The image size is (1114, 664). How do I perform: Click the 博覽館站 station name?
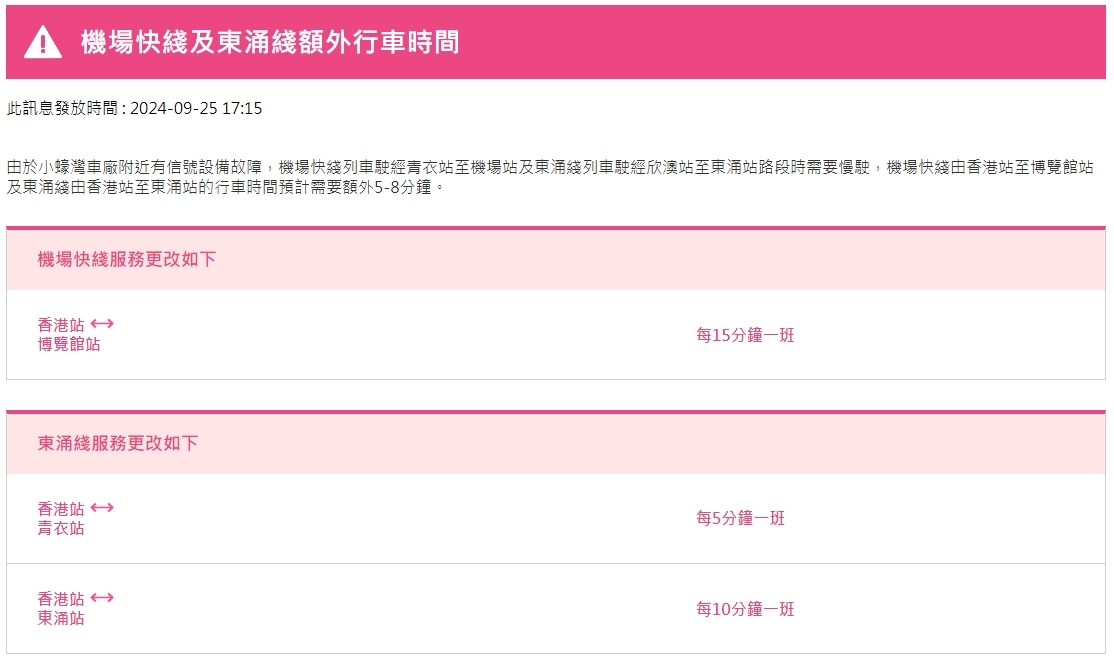pos(69,345)
